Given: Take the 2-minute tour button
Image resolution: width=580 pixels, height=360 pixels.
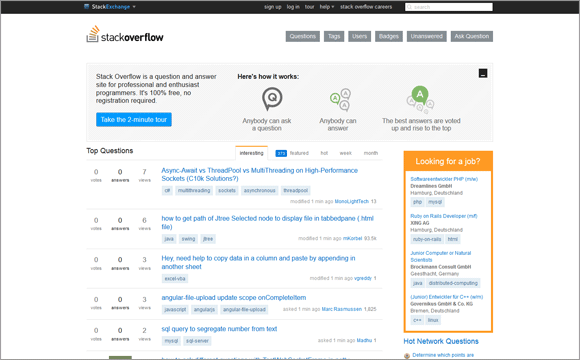Looking at the screenshot, I should (134, 120).
